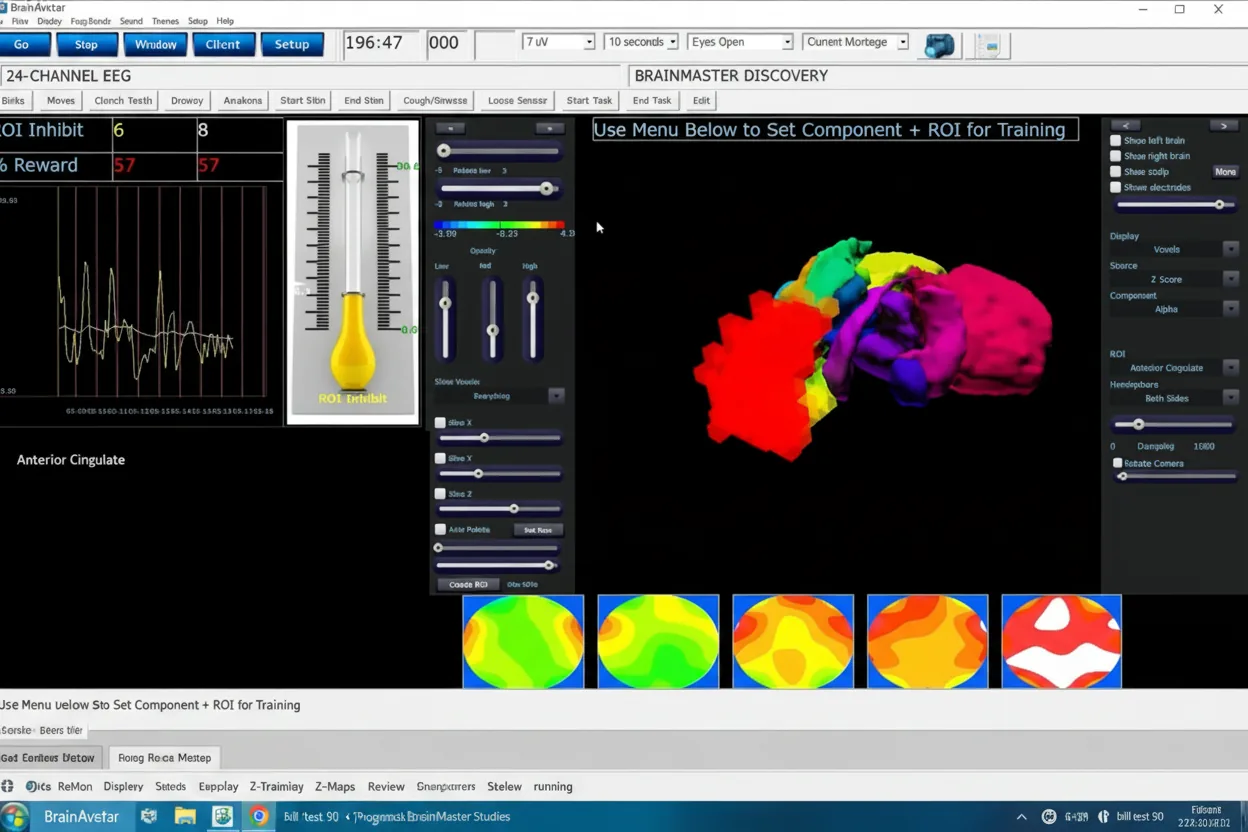Viewport: 1248px width, 832px height.
Task: Open Chrome from the taskbar
Action: pyautogui.click(x=259, y=816)
